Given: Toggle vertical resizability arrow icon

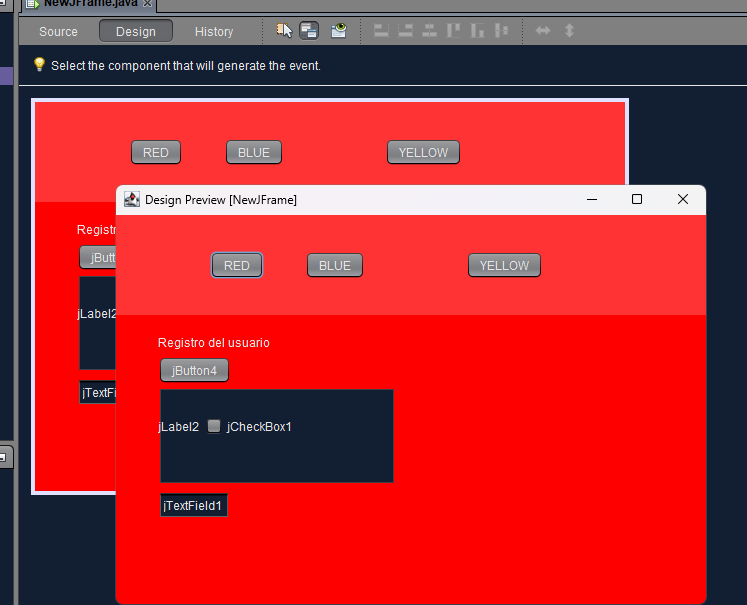Looking at the screenshot, I should pos(569,31).
